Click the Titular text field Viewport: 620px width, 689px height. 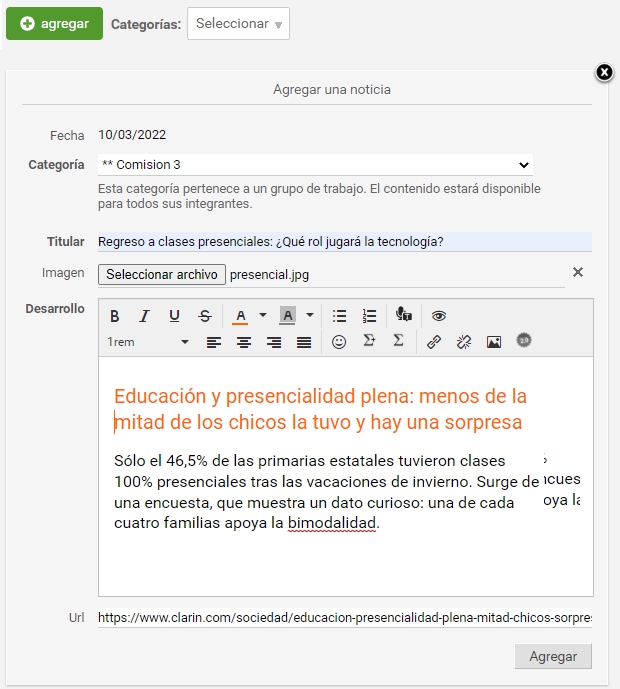344,242
